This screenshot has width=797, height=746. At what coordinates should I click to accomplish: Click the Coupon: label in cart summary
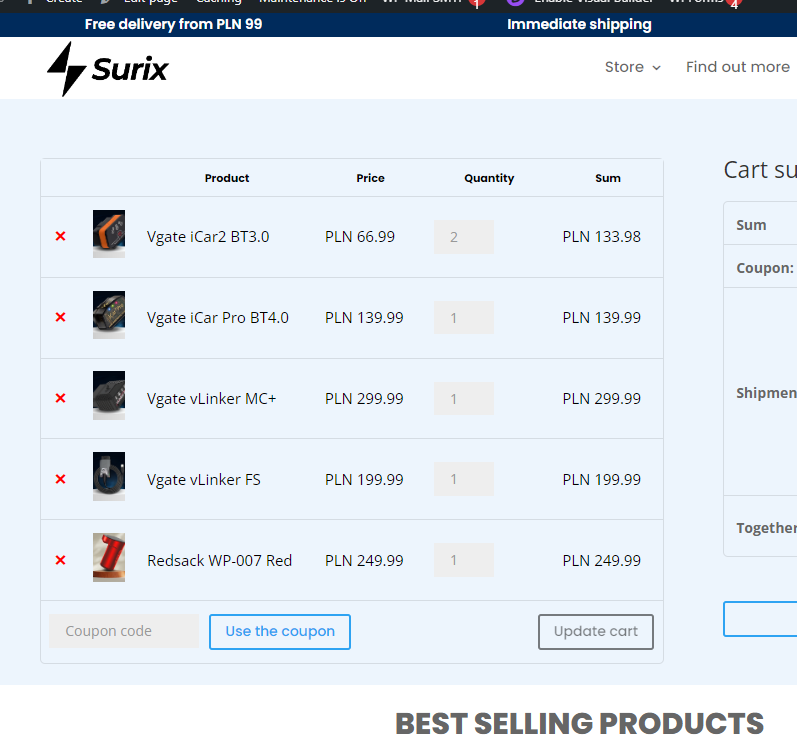pos(765,268)
